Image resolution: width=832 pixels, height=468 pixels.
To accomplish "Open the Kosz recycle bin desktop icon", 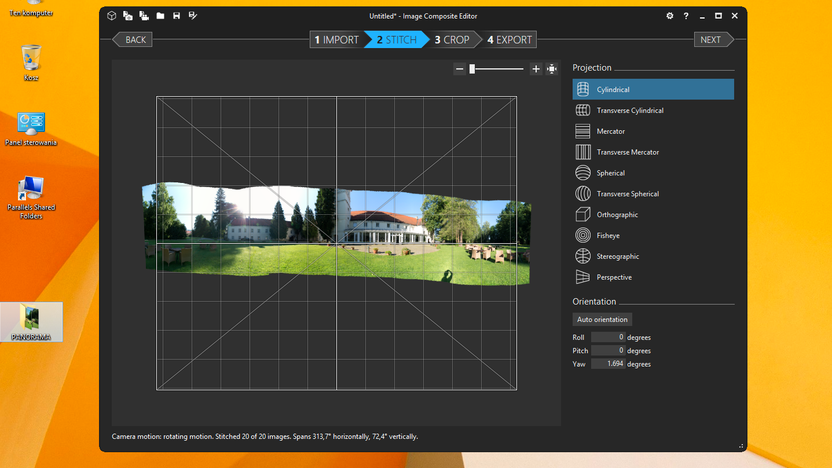I will pos(31,63).
